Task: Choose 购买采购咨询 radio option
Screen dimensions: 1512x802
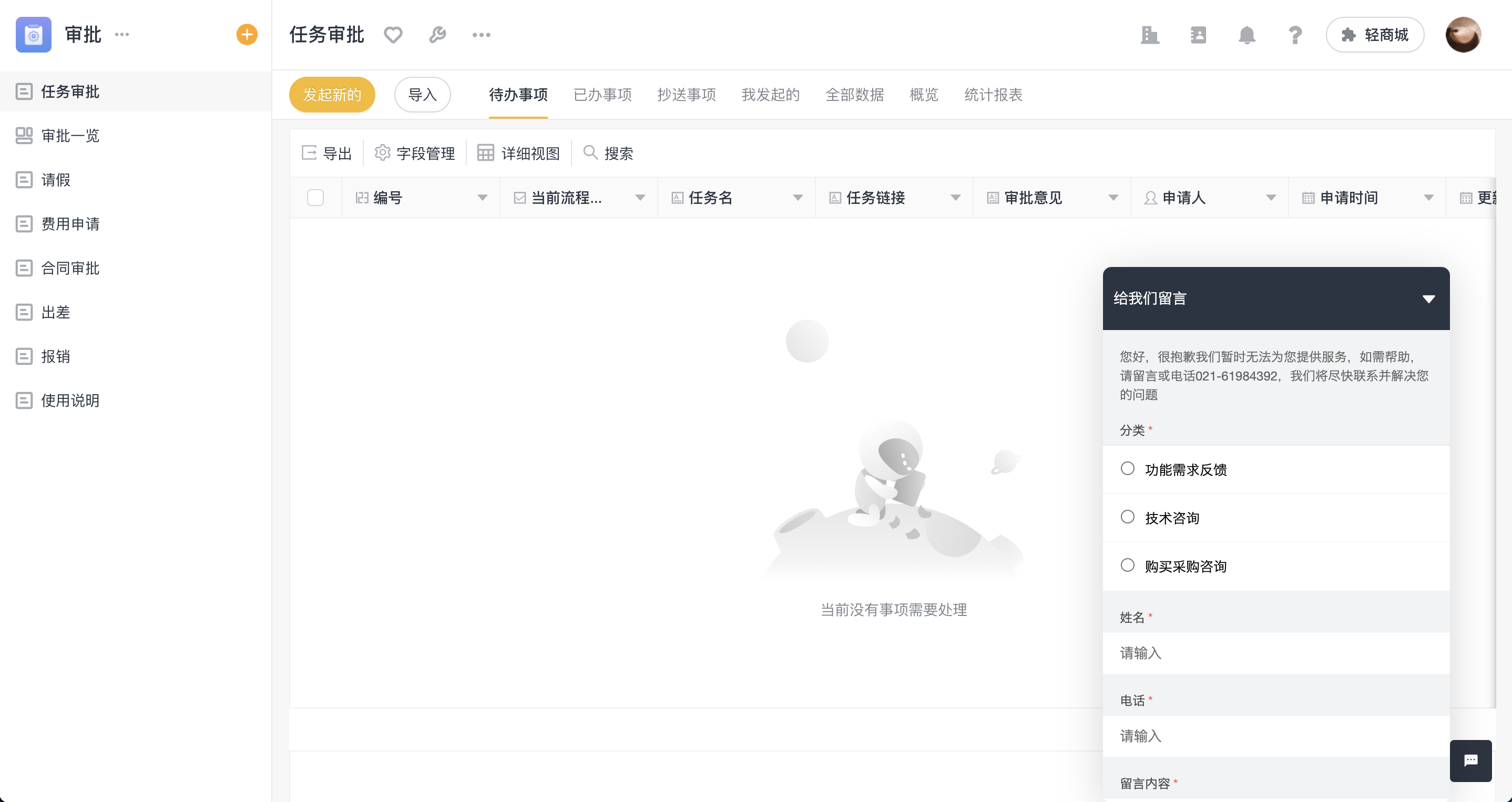Action: click(1128, 565)
